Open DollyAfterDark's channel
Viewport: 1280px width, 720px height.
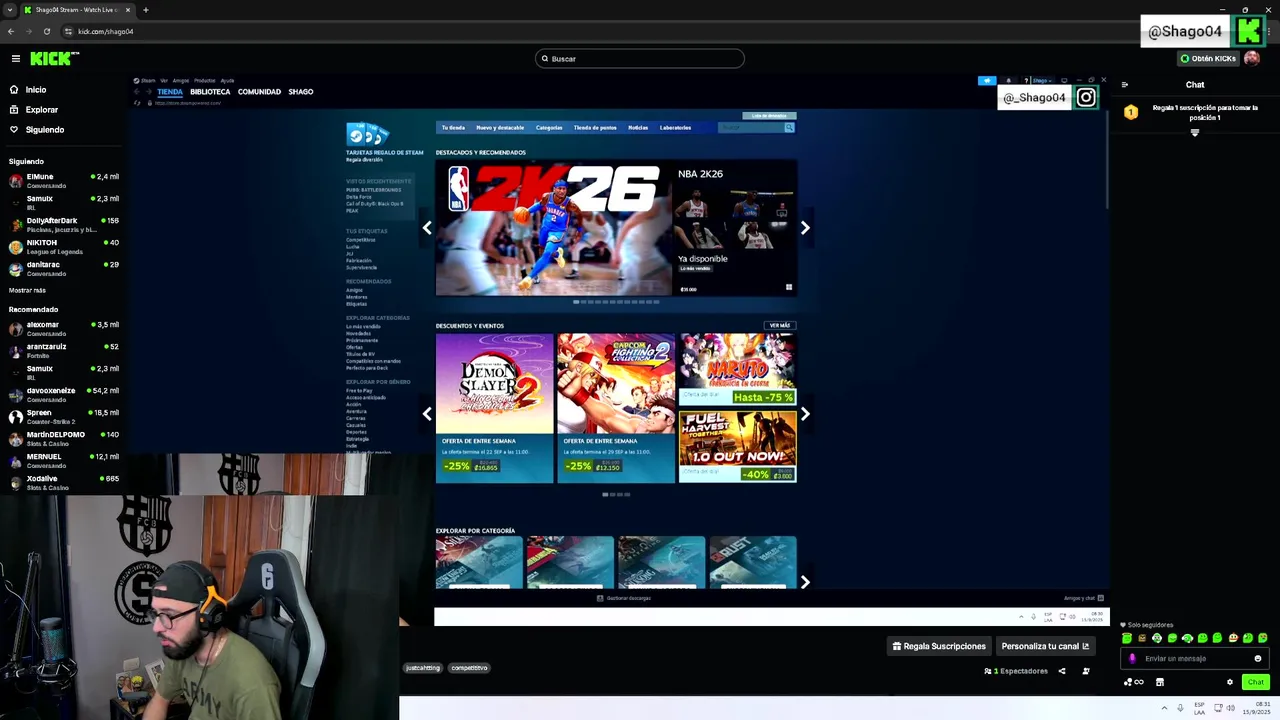point(64,225)
